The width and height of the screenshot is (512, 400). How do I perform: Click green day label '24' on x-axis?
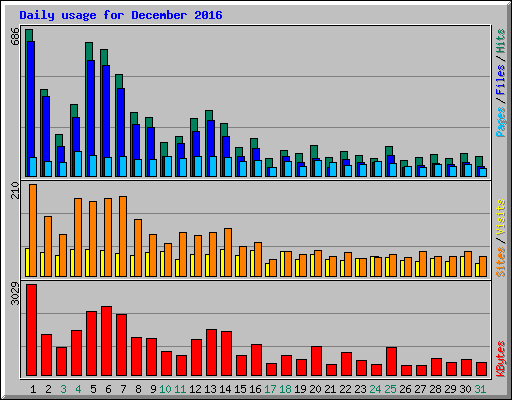click(x=375, y=389)
